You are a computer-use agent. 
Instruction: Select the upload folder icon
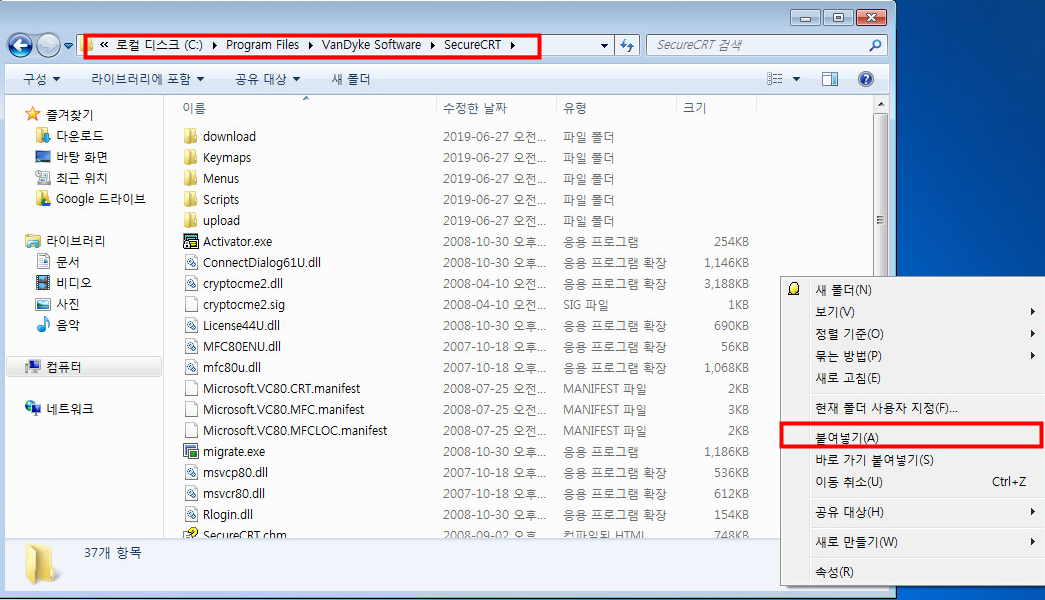coord(191,221)
